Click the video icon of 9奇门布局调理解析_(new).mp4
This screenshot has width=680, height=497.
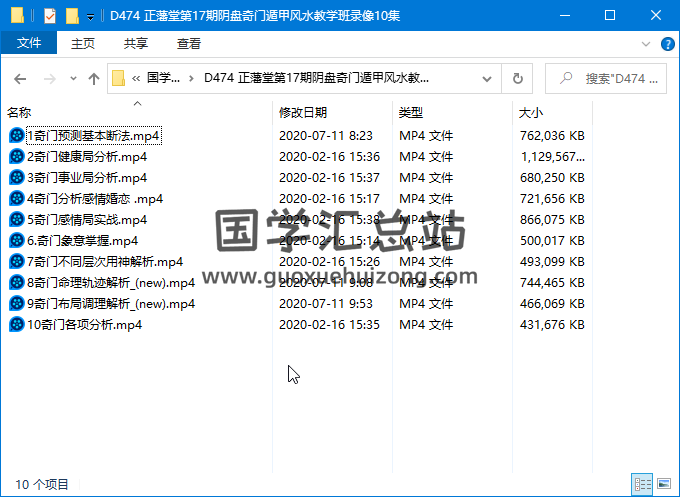tap(16, 304)
